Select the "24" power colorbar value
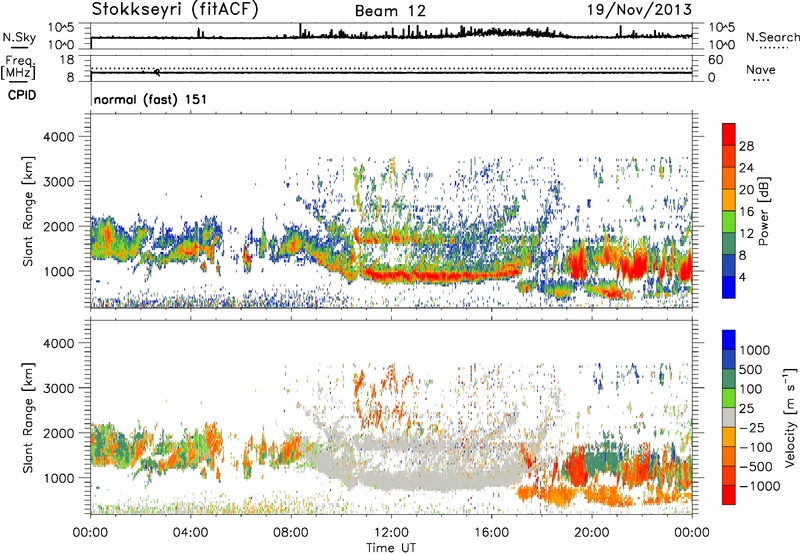 tap(746, 168)
